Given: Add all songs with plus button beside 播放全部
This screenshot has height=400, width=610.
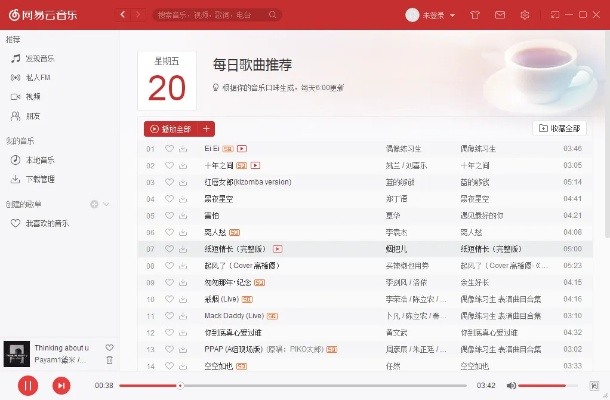Looking at the screenshot, I should (x=207, y=129).
